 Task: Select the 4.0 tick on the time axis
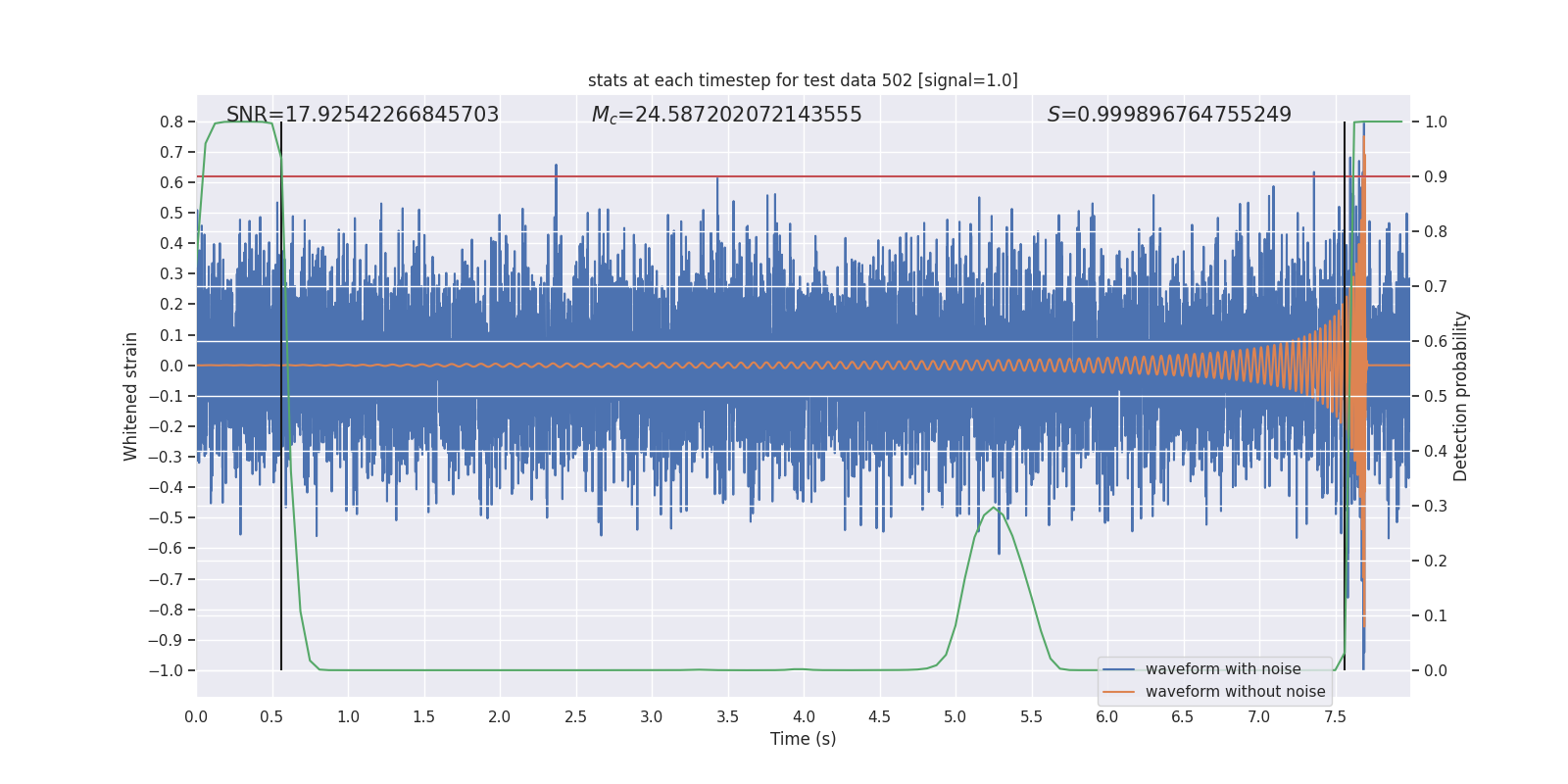click(x=804, y=716)
